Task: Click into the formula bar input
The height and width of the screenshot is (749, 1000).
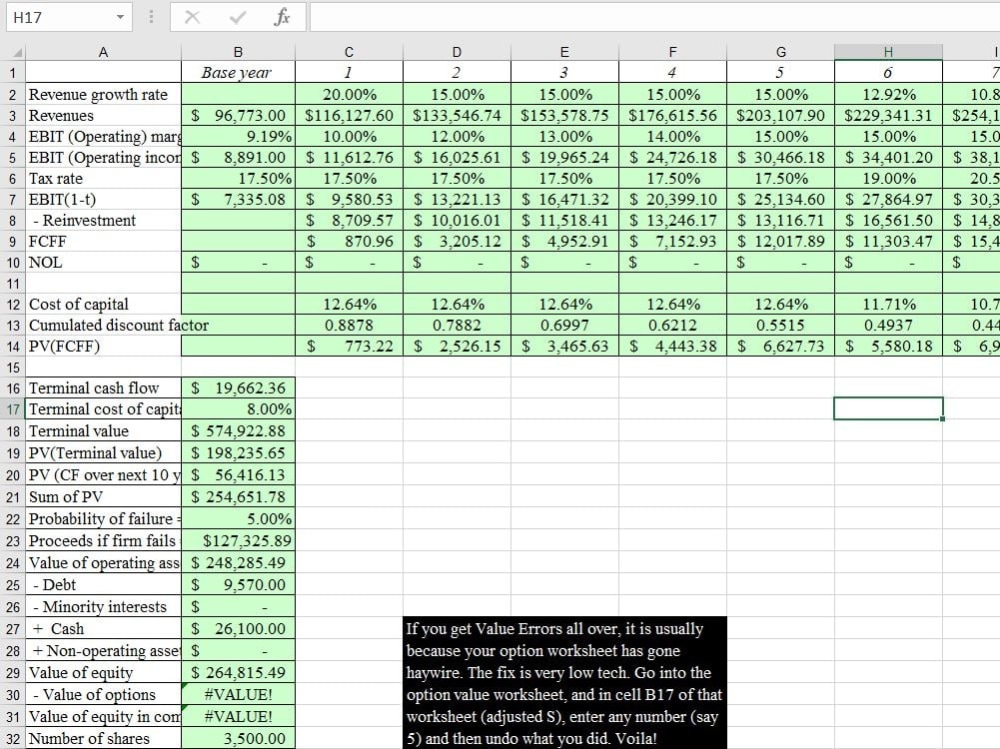Action: click(654, 17)
